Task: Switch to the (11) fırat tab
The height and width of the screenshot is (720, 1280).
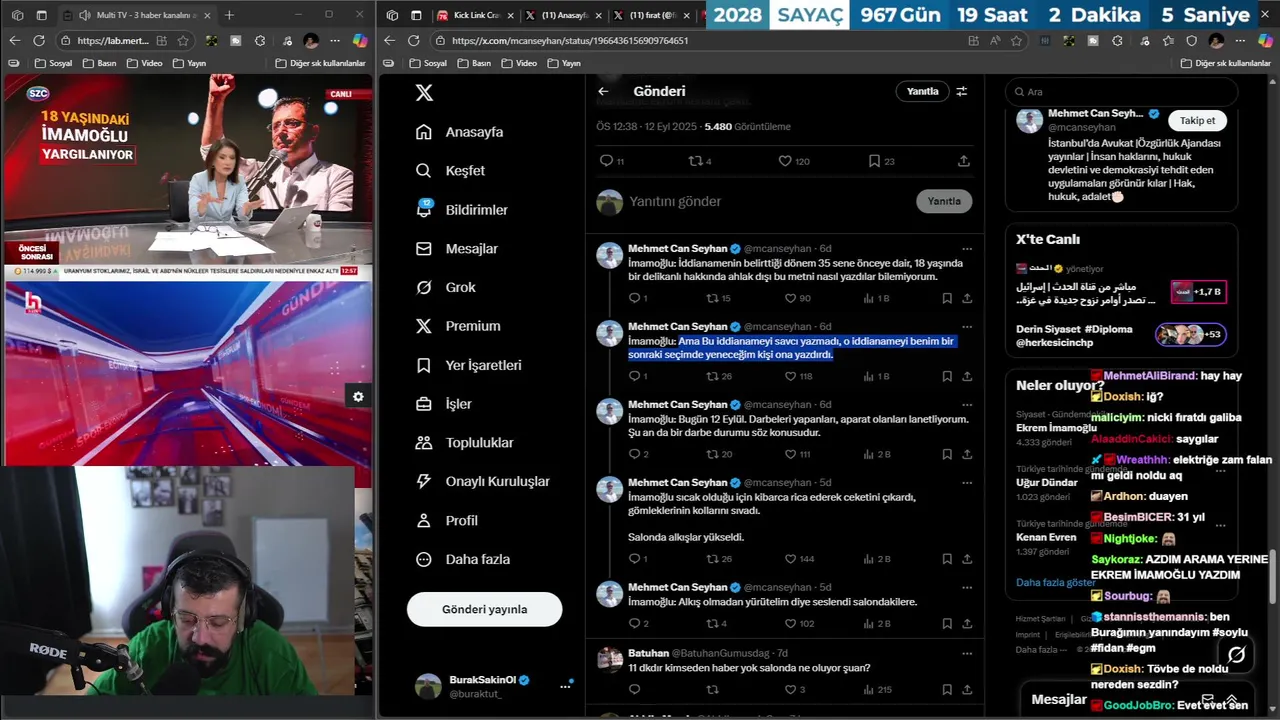Action: pos(650,15)
